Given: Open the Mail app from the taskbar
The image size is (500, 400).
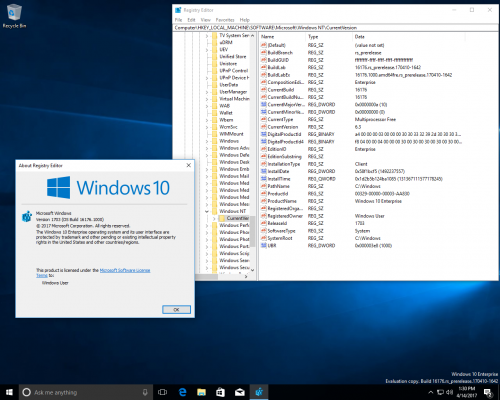Looking at the screenshot, I should pyautogui.click(x=240, y=392).
